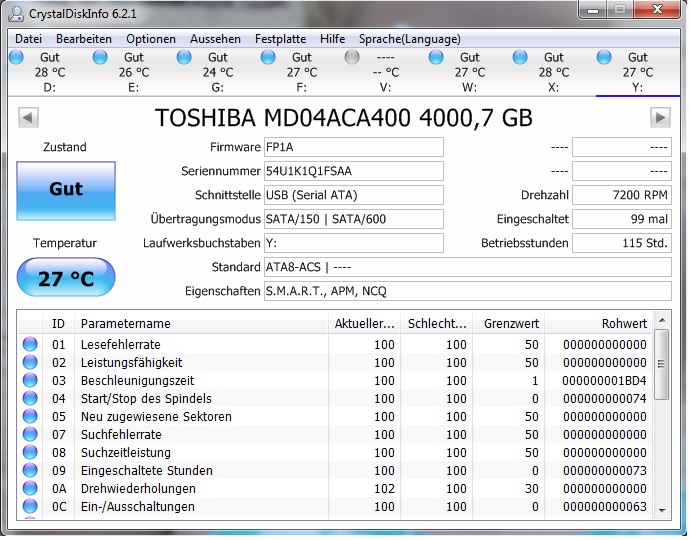Image resolution: width=691 pixels, height=540 pixels.
Task: Click raw value 000000000063
Action: [x=605, y=507]
